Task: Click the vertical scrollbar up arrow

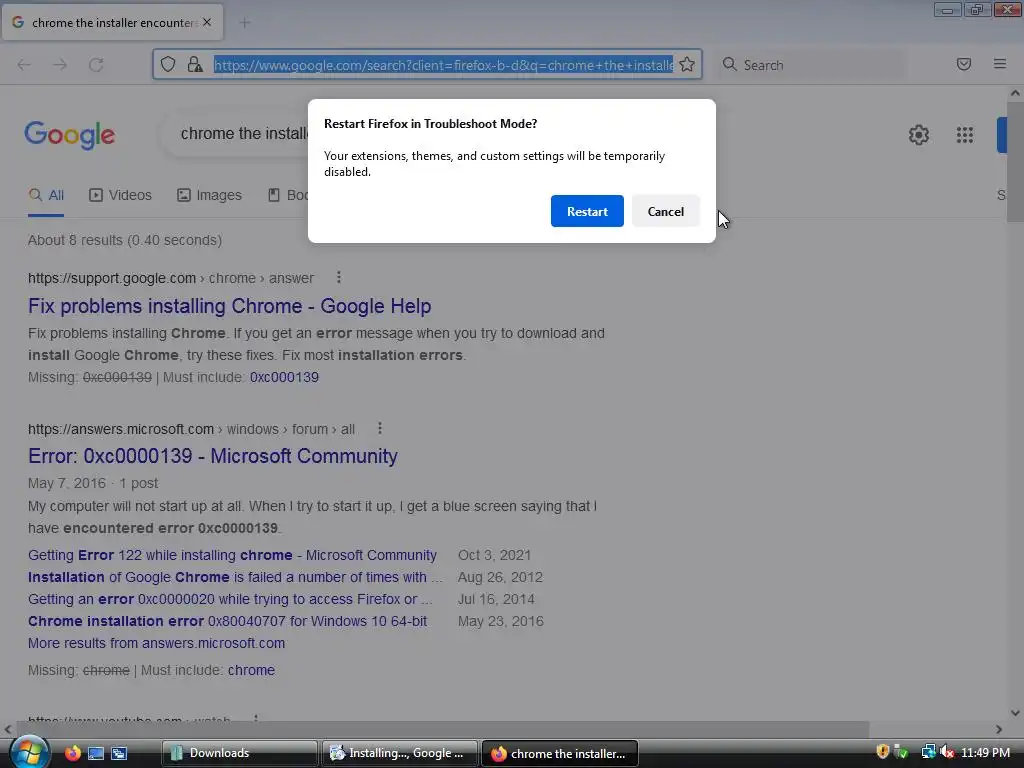Action: point(1015,93)
